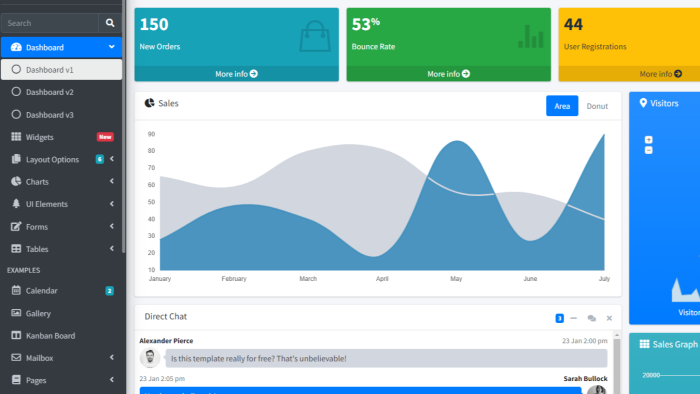The height and width of the screenshot is (394, 700).
Task: Zoom out the Visitors map with minus
Action: pyautogui.click(x=649, y=150)
